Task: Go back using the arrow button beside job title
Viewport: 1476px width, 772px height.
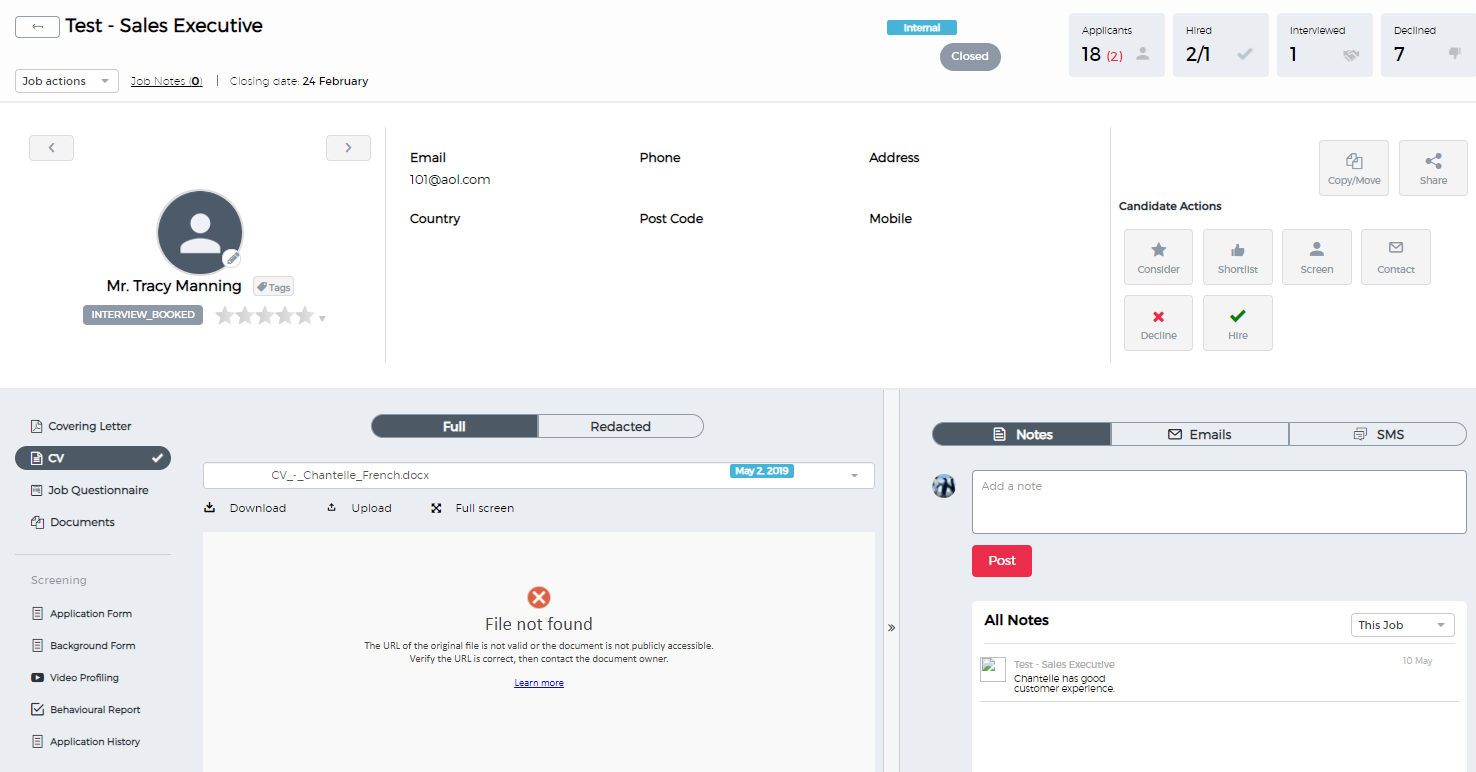Action: click(37, 27)
